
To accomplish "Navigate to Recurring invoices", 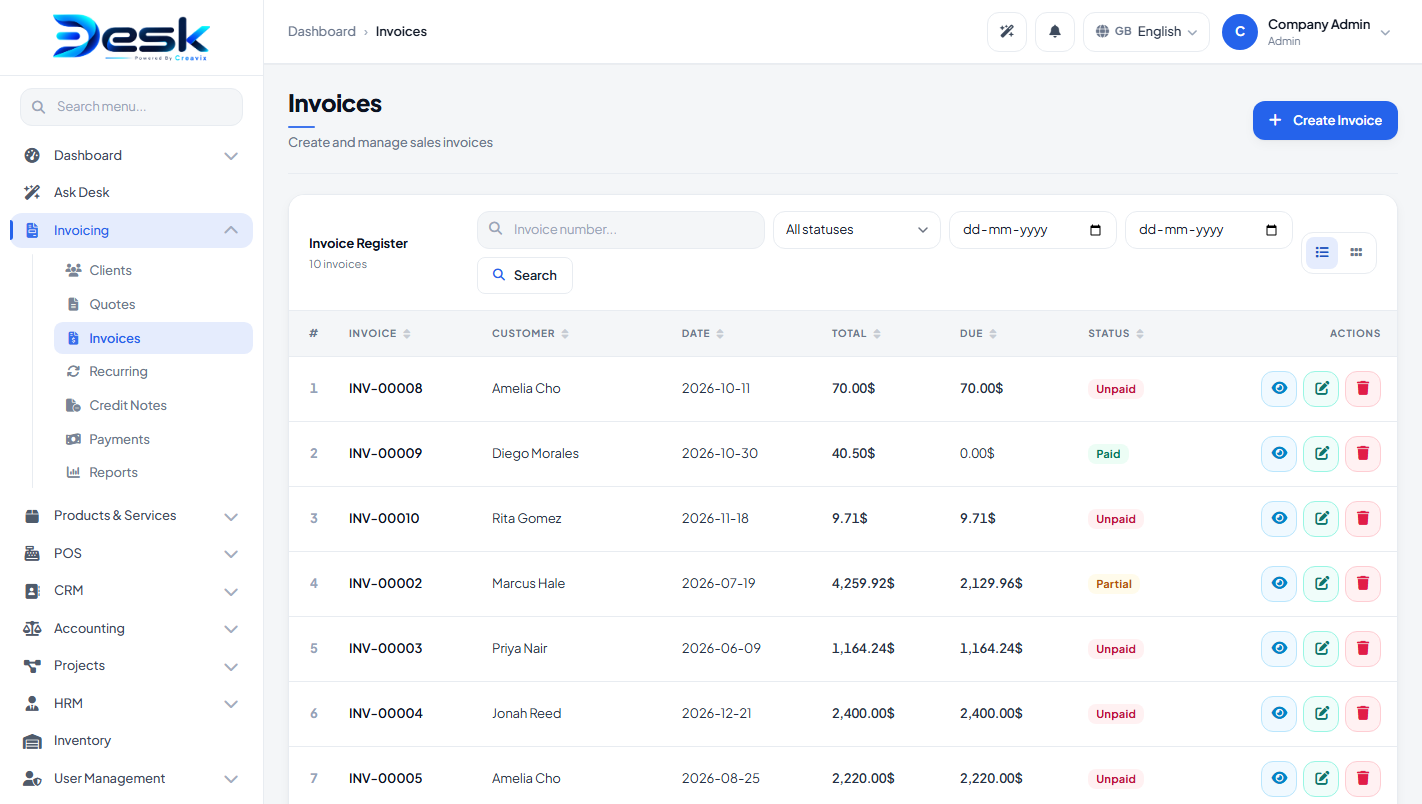I will click(153, 372).
